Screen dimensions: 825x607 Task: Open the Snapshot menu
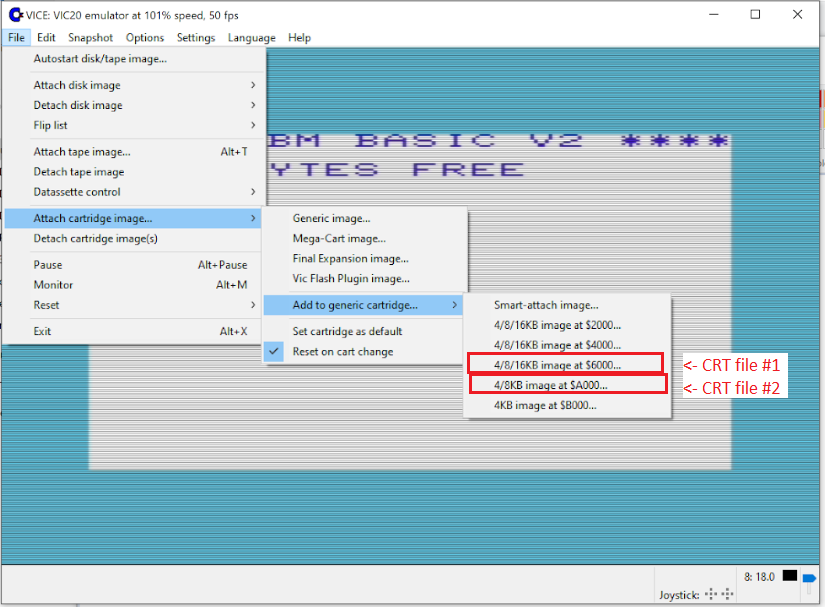(x=90, y=37)
